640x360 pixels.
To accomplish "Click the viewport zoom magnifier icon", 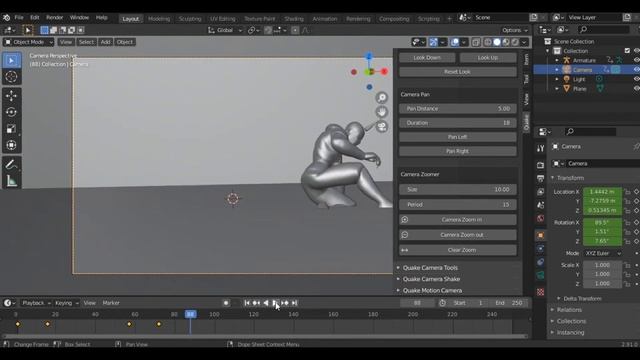I will [x=382, y=98].
